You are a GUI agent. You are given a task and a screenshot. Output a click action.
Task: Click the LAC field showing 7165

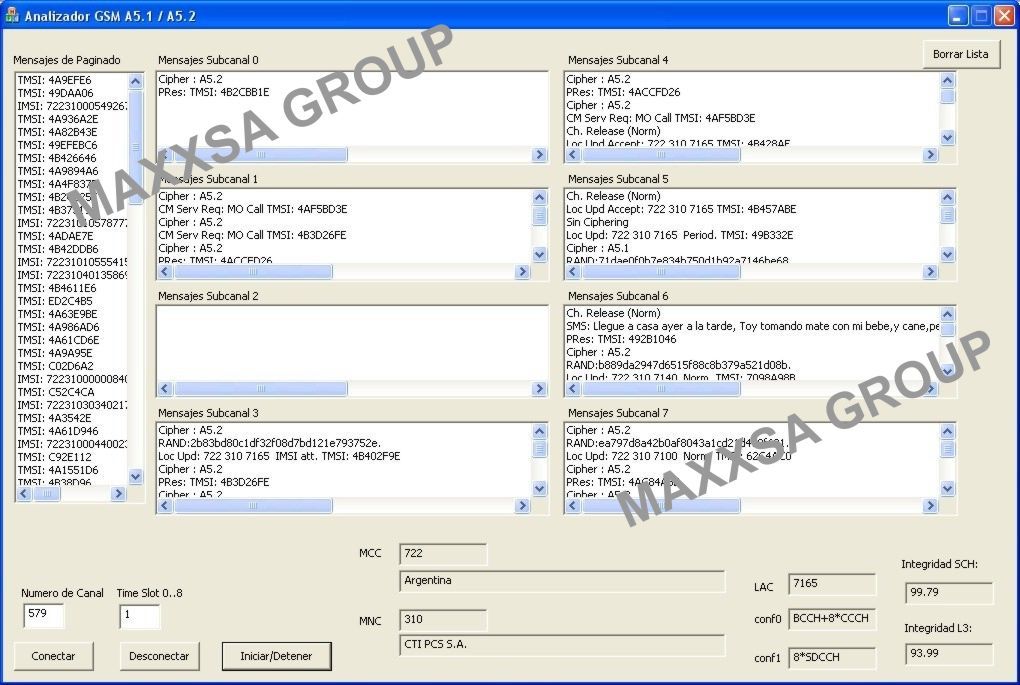coord(831,584)
